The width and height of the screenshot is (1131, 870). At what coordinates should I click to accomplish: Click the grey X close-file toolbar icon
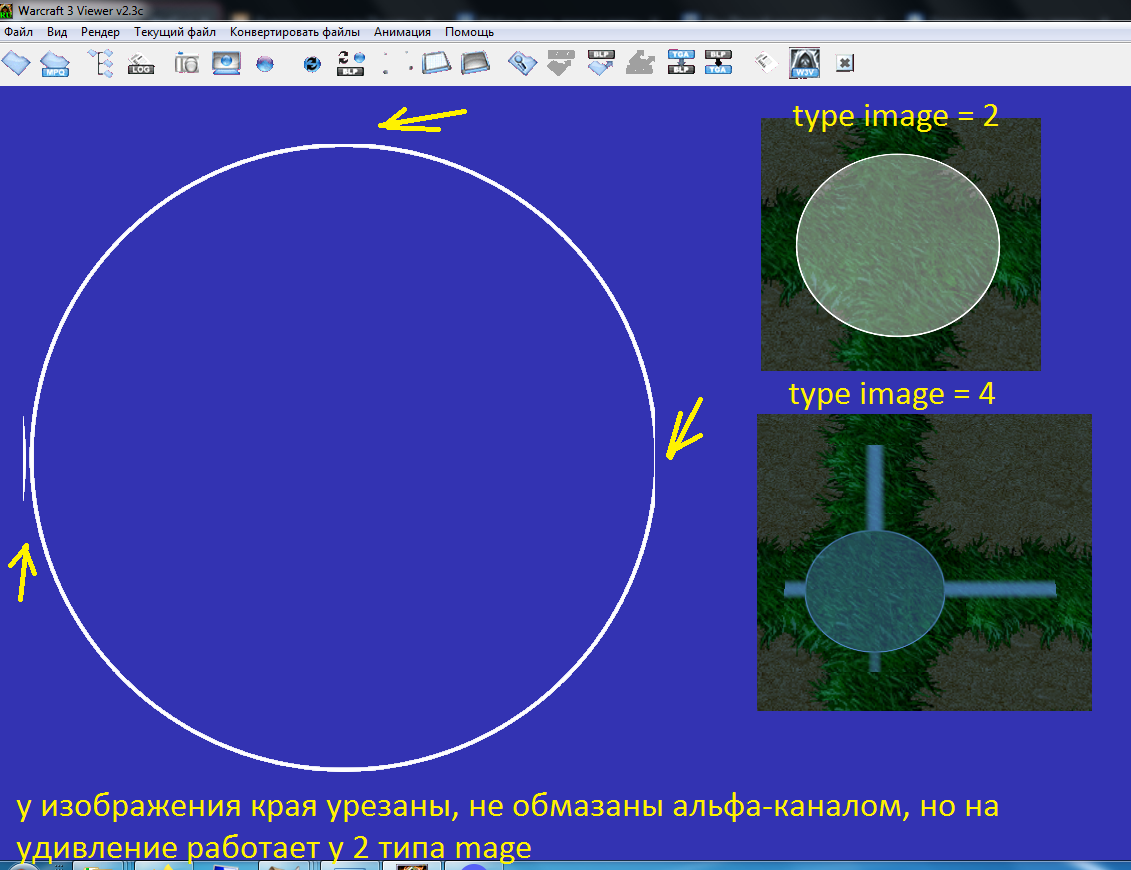click(845, 63)
